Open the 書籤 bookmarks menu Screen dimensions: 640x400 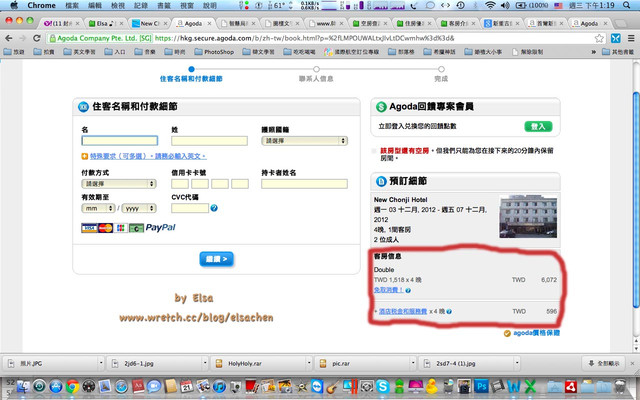pyautogui.click(x=164, y=5)
